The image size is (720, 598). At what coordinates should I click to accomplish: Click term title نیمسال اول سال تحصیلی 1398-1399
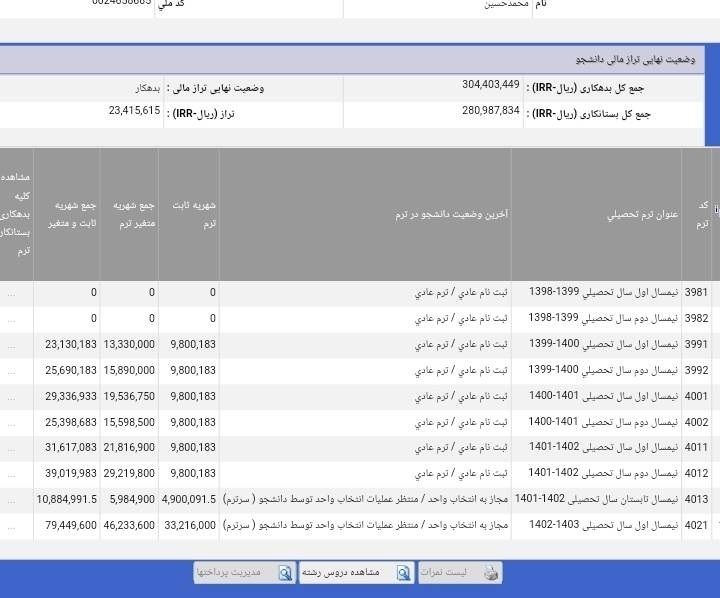point(603,292)
